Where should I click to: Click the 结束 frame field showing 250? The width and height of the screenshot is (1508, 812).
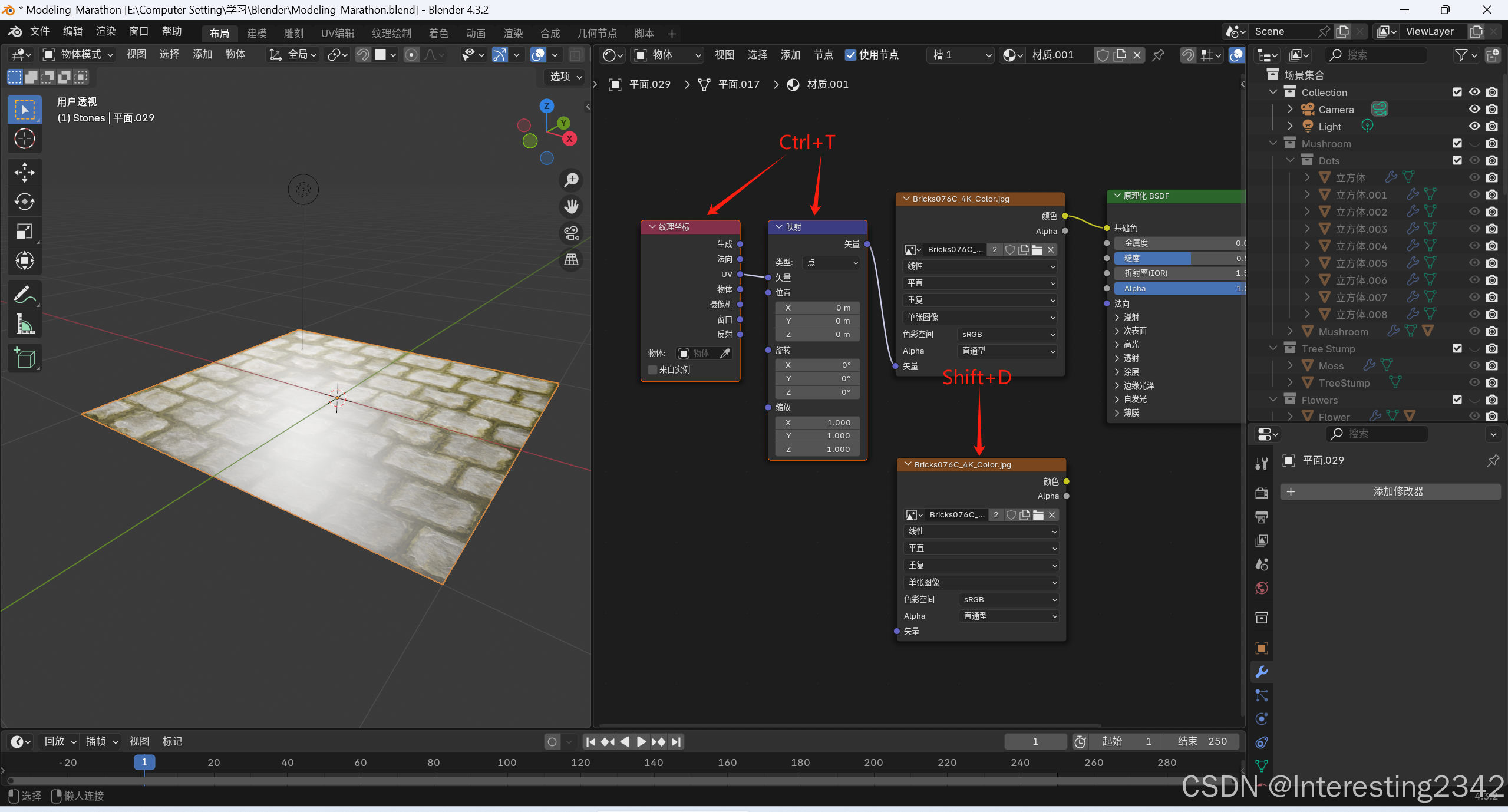point(1202,741)
